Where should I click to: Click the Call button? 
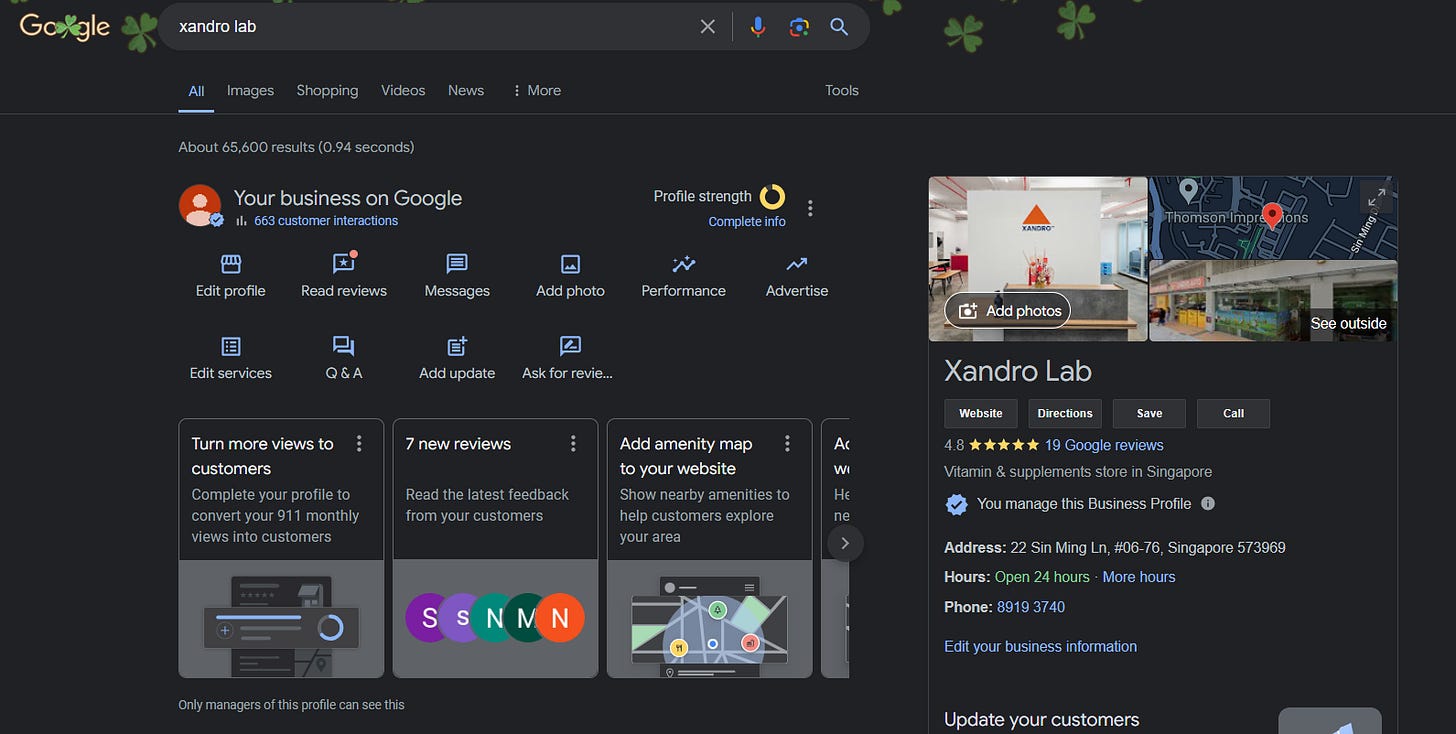(x=1234, y=413)
